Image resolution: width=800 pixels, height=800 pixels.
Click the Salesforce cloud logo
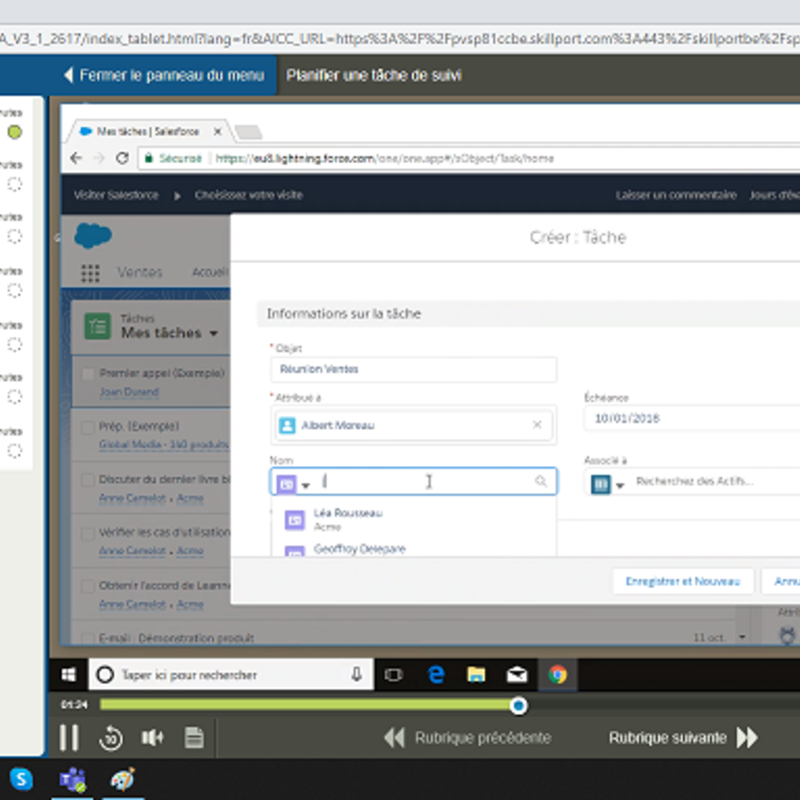pyautogui.click(x=93, y=235)
